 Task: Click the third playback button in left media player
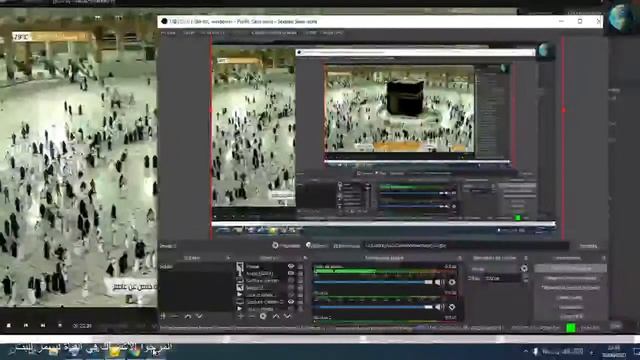click(x=43, y=326)
